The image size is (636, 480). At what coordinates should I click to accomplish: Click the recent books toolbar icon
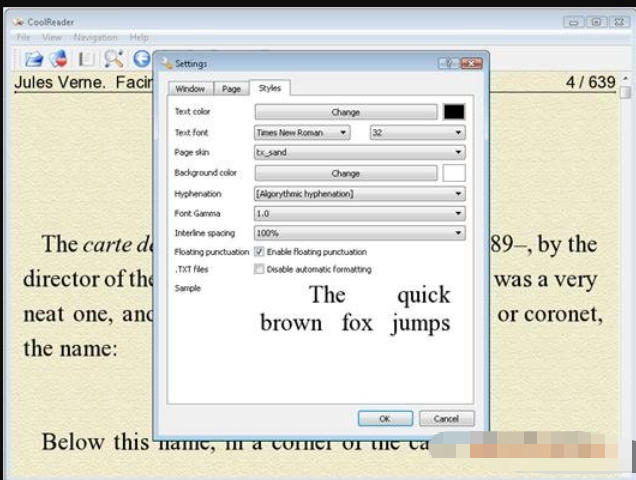click(x=59, y=59)
